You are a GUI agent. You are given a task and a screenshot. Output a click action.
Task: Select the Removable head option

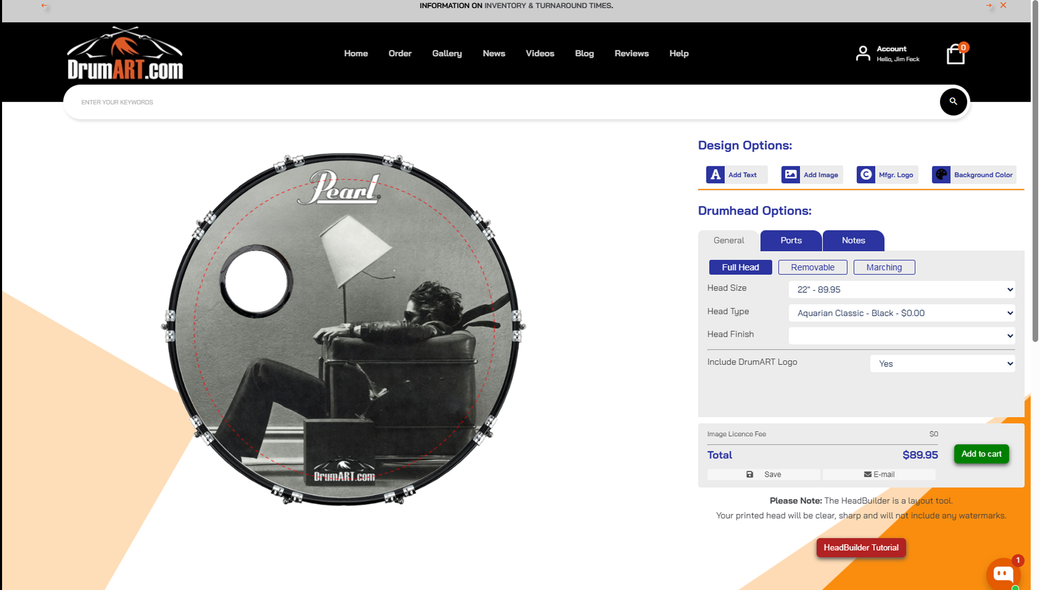813,267
